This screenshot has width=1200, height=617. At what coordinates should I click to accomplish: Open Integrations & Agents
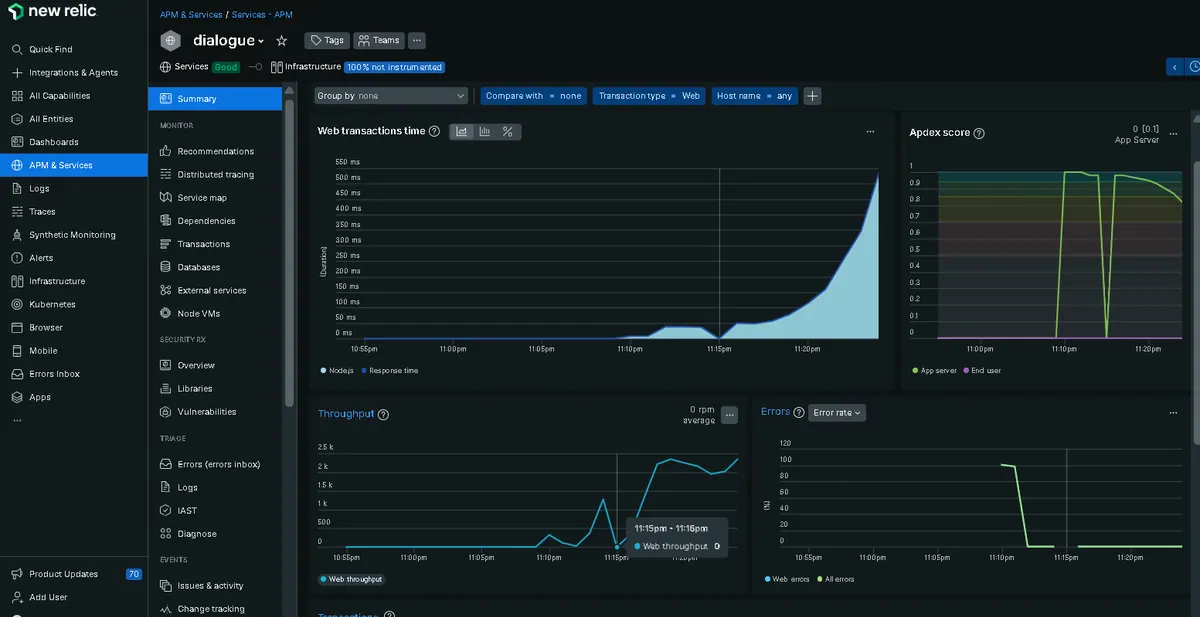point(74,73)
